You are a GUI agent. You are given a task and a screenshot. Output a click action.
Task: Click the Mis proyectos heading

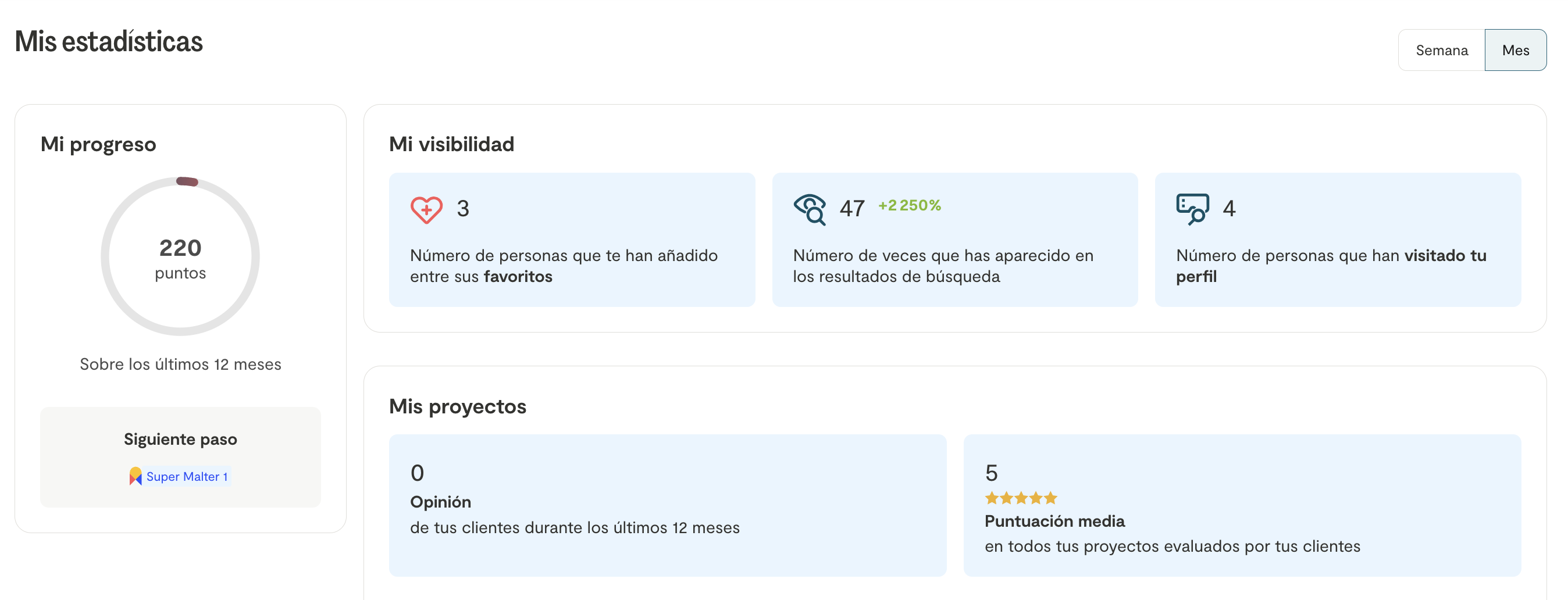tap(458, 406)
